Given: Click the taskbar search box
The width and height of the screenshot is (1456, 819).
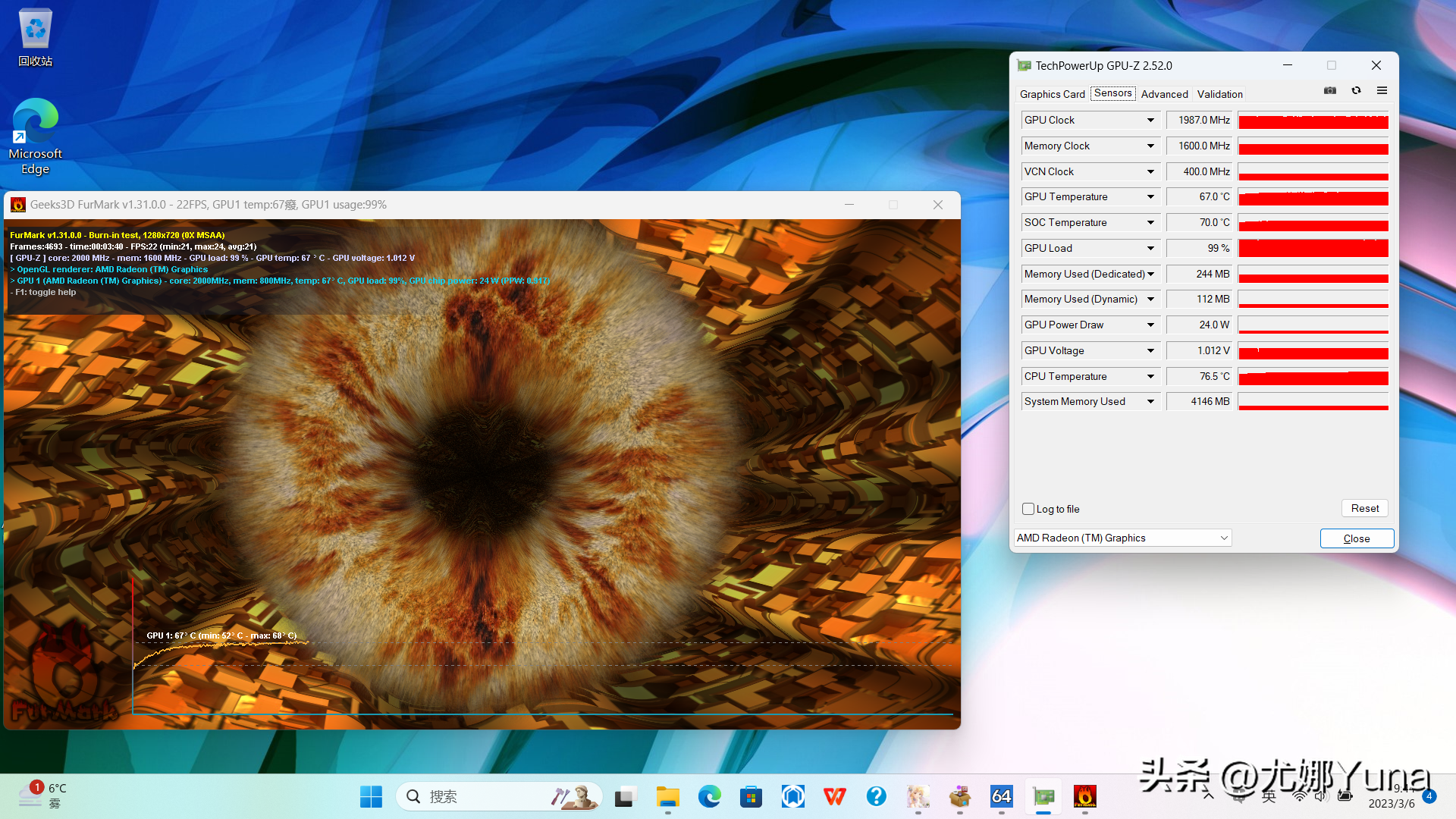Looking at the screenshot, I should (x=499, y=796).
